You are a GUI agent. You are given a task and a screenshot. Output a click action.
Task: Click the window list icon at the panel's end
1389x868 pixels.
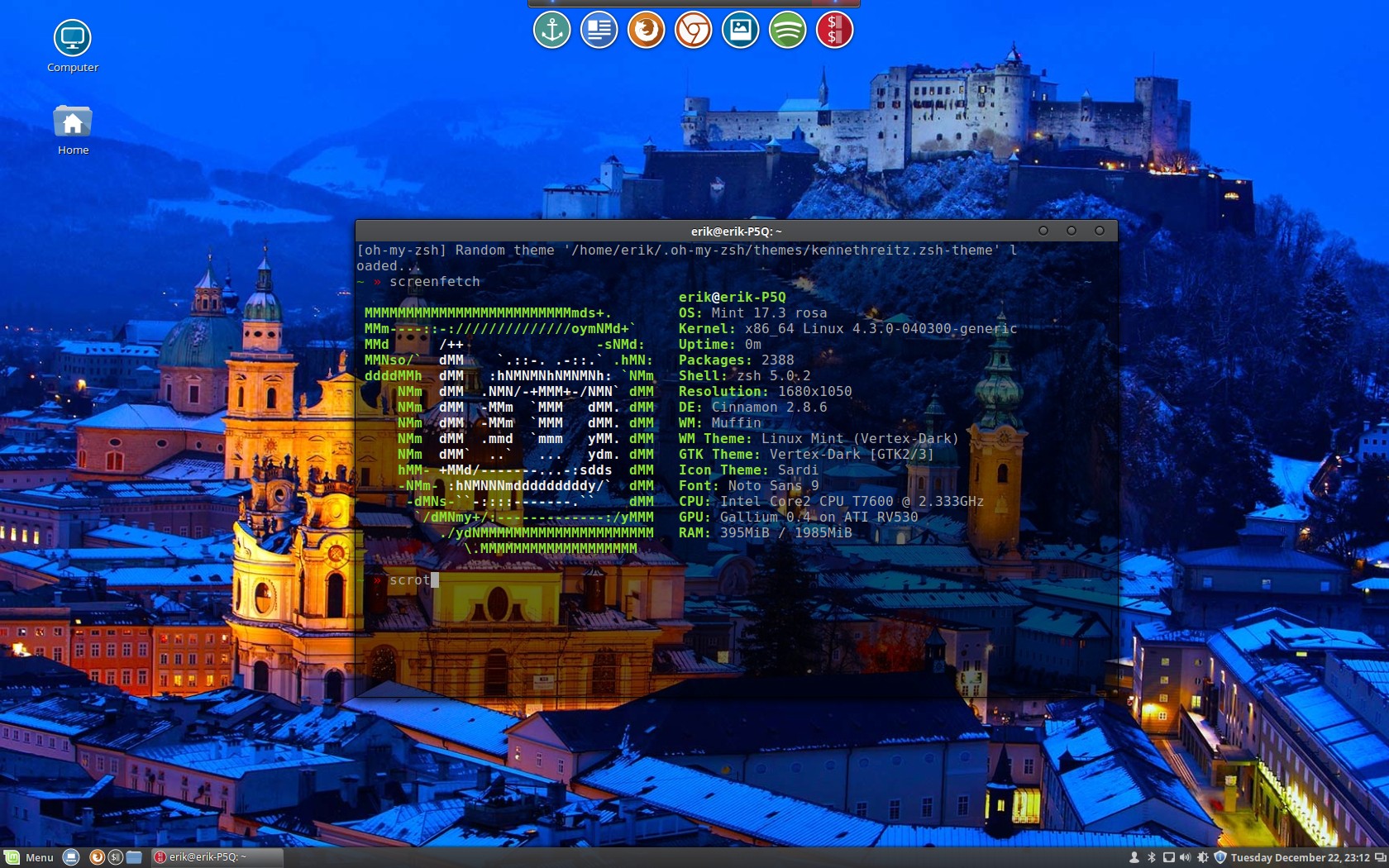pyautogui.click(x=1380, y=857)
